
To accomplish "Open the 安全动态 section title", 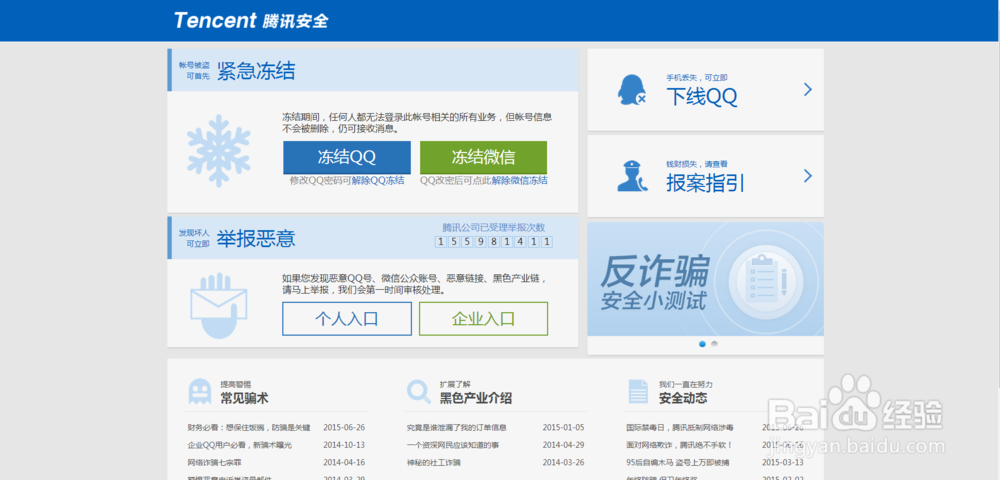I will pyautogui.click(x=683, y=399).
